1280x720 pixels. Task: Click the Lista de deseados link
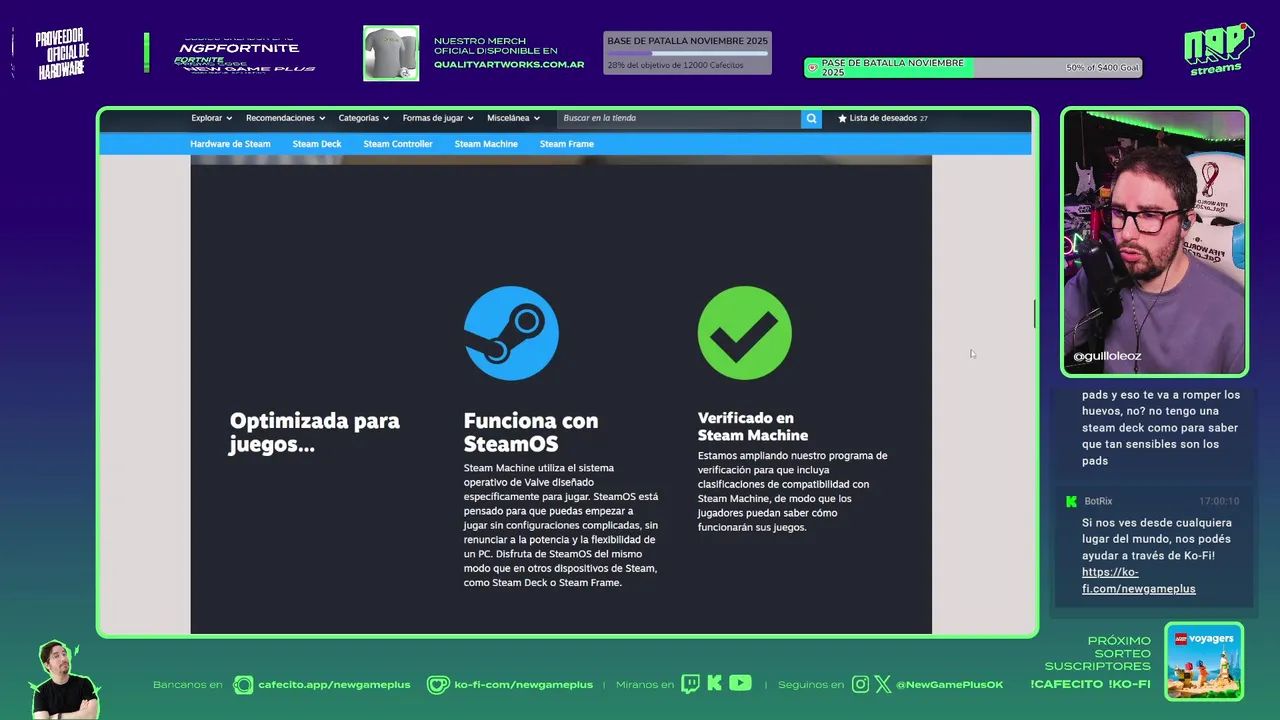click(x=883, y=118)
